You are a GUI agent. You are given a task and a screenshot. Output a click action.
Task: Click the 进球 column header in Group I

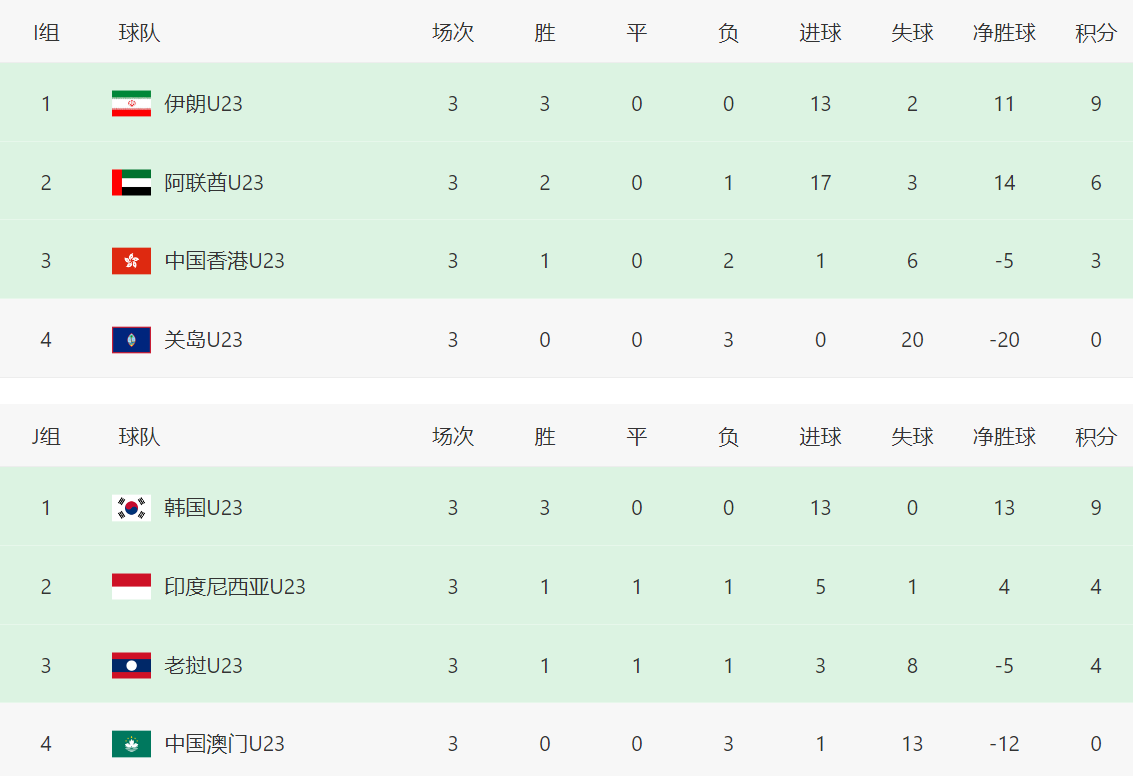820,33
